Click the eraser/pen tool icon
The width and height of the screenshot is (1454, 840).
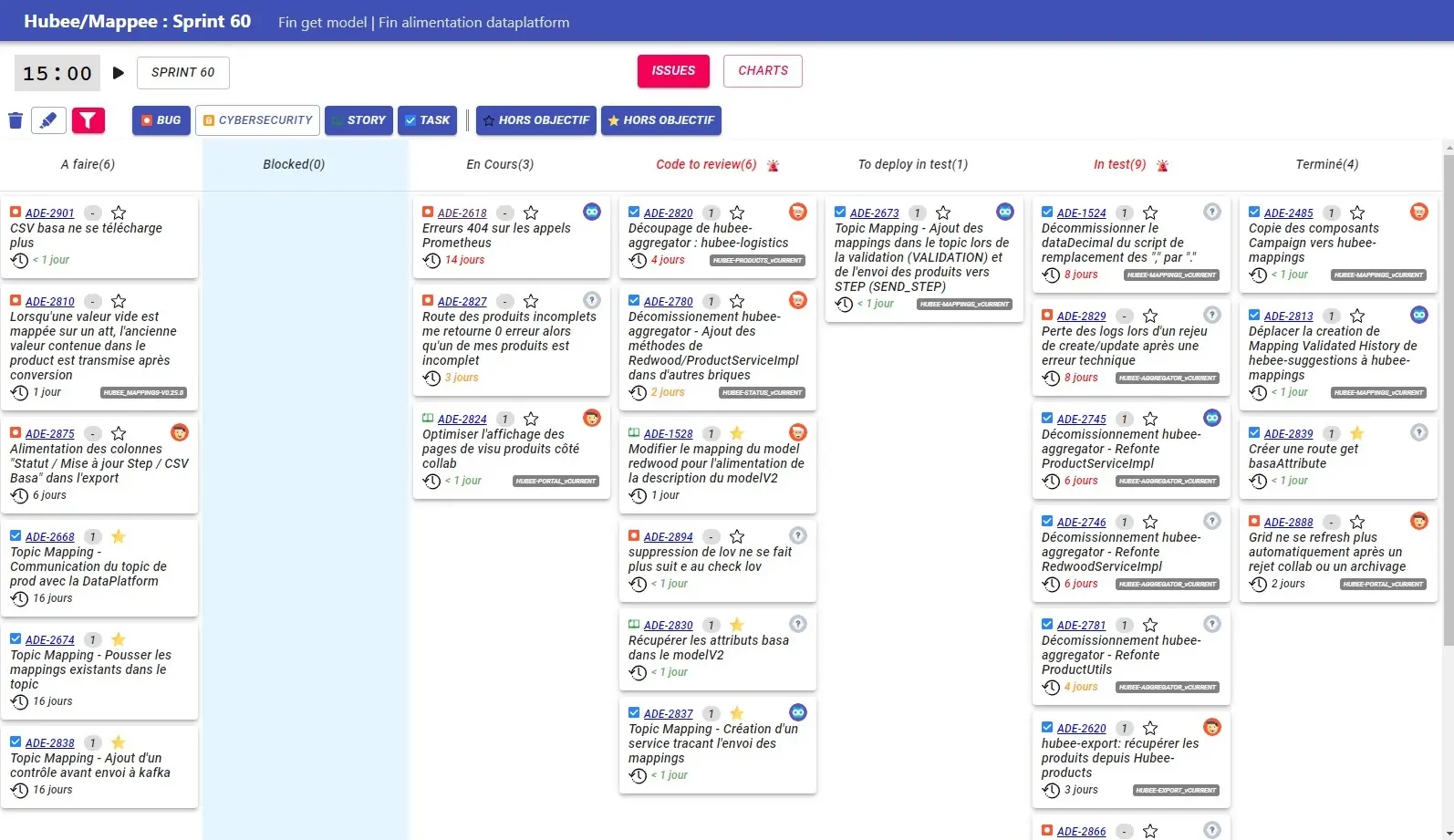(x=48, y=120)
